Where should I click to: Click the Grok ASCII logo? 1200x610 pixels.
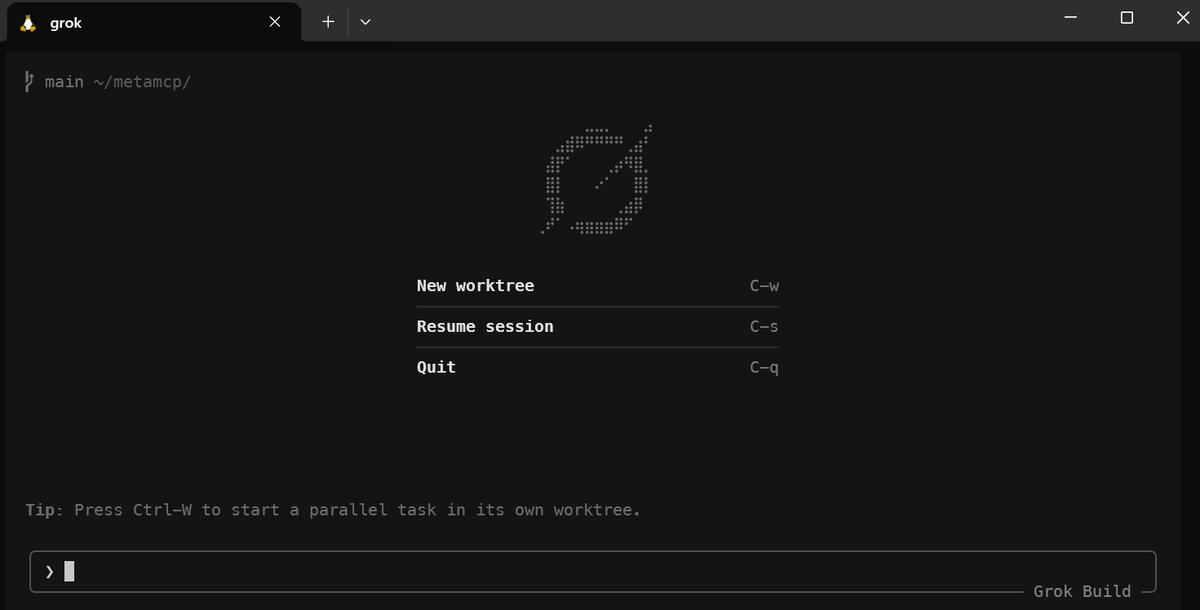pos(597,180)
